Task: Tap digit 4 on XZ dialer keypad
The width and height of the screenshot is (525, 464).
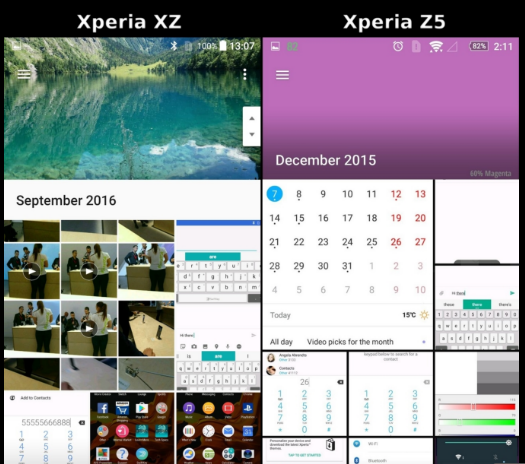Action: point(21,447)
